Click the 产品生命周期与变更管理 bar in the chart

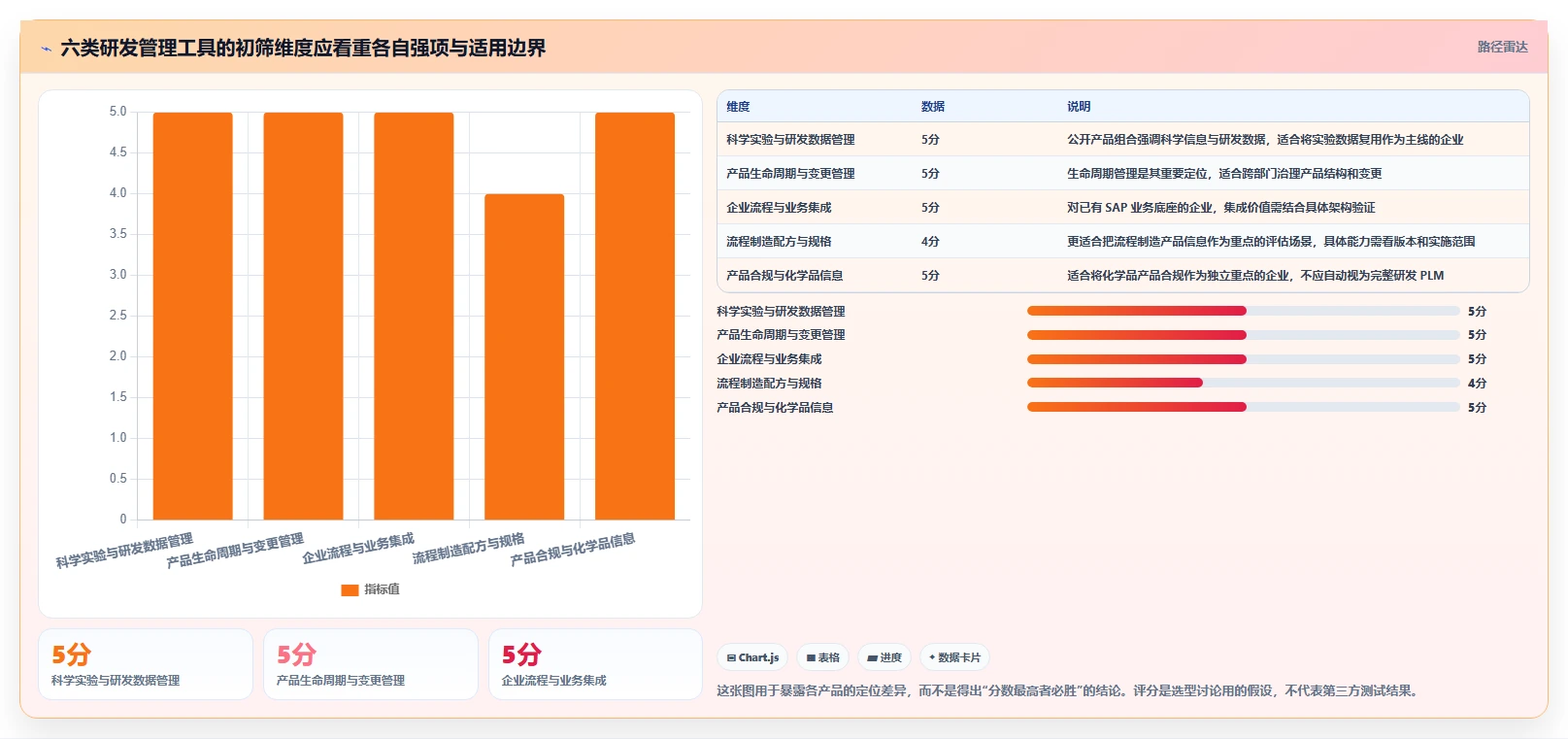[x=303, y=316]
